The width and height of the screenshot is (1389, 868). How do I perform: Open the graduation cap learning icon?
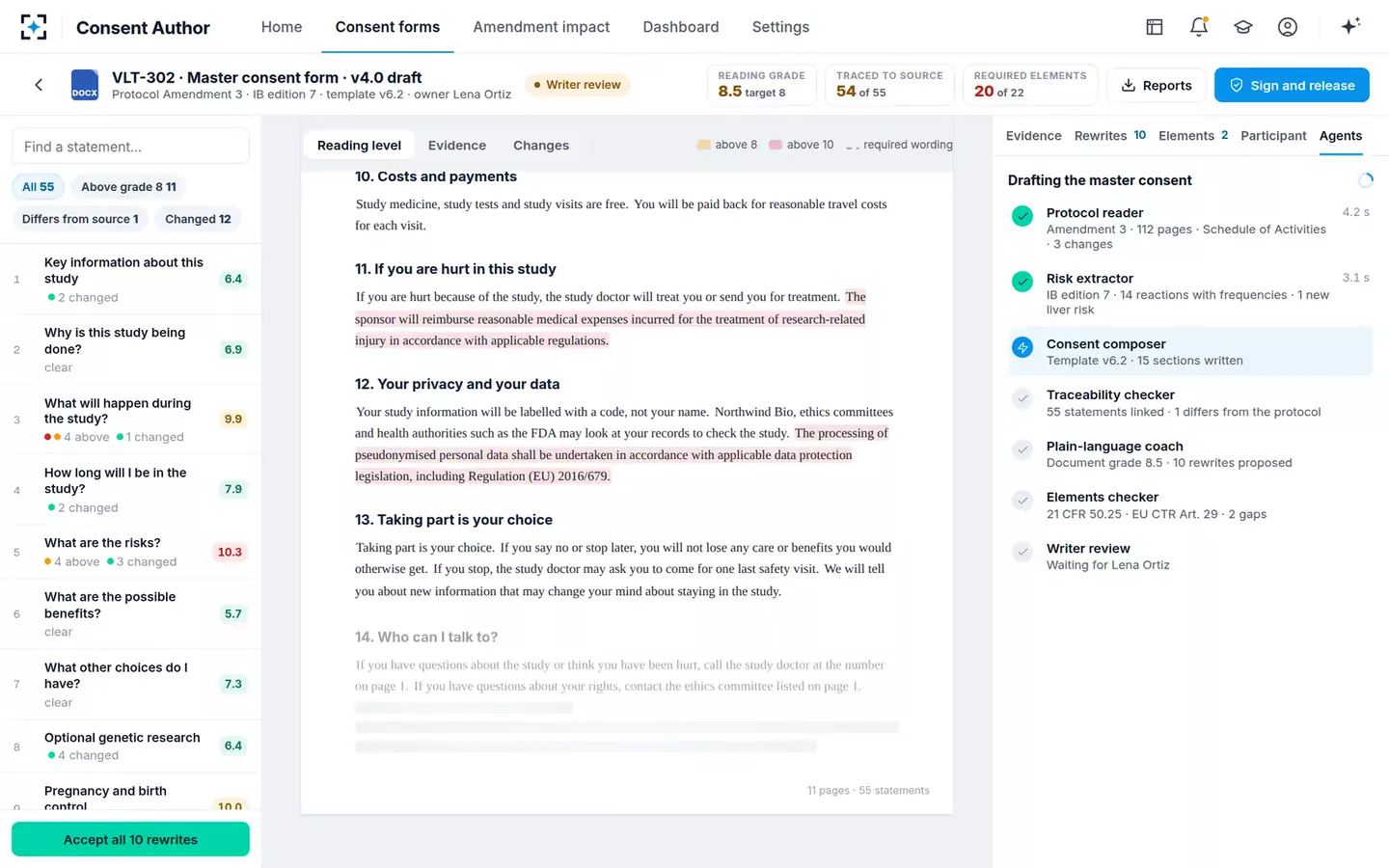(x=1243, y=27)
